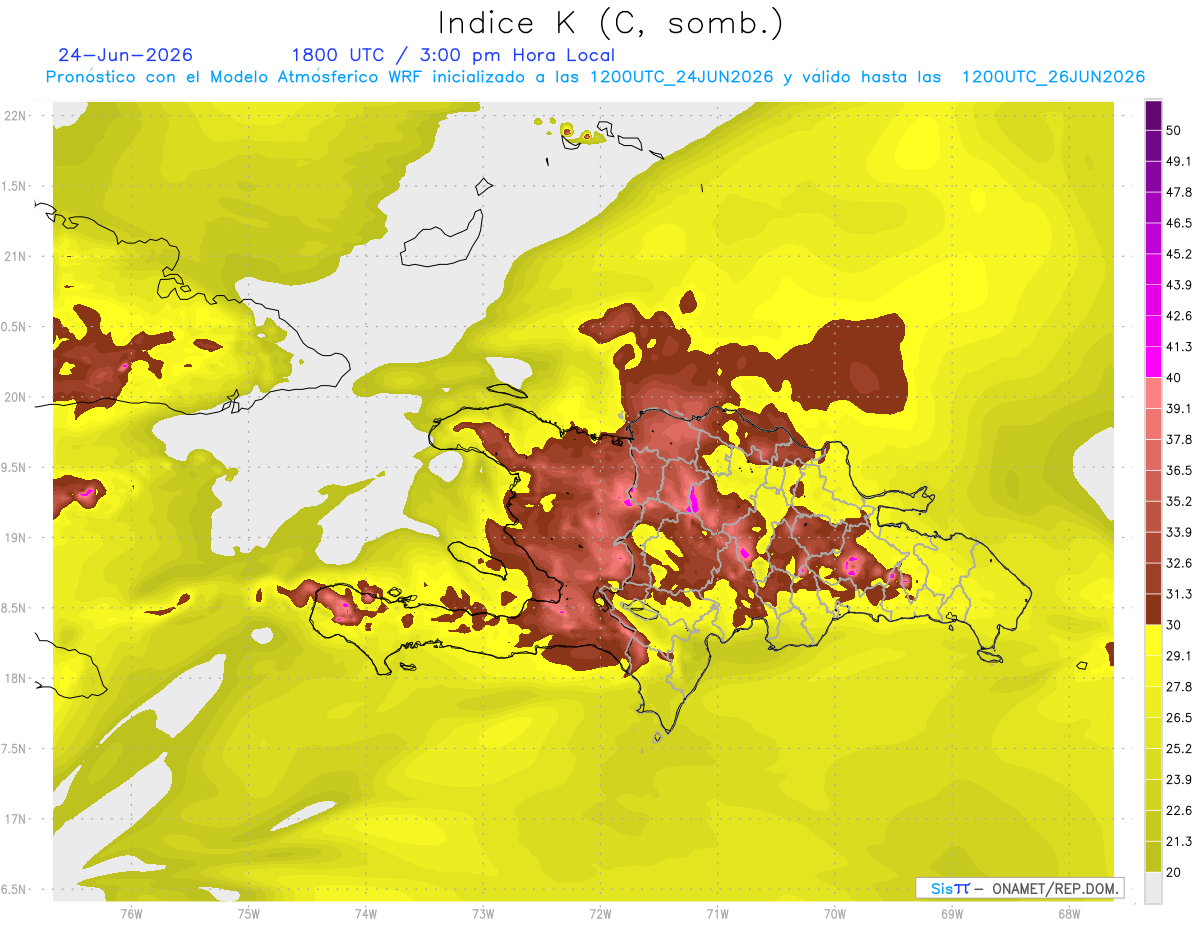Pick the olive legend band between 20 and 21.3

[x=1153, y=856]
